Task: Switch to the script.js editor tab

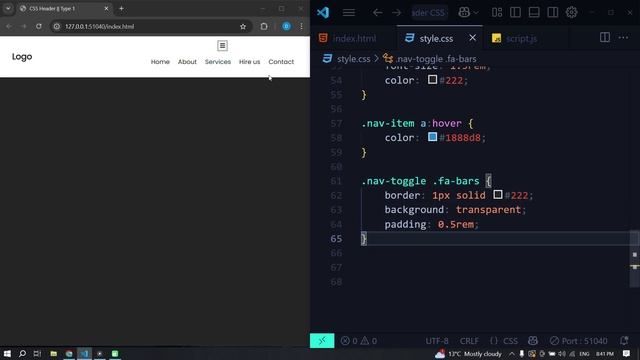Action: tap(521, 38)
